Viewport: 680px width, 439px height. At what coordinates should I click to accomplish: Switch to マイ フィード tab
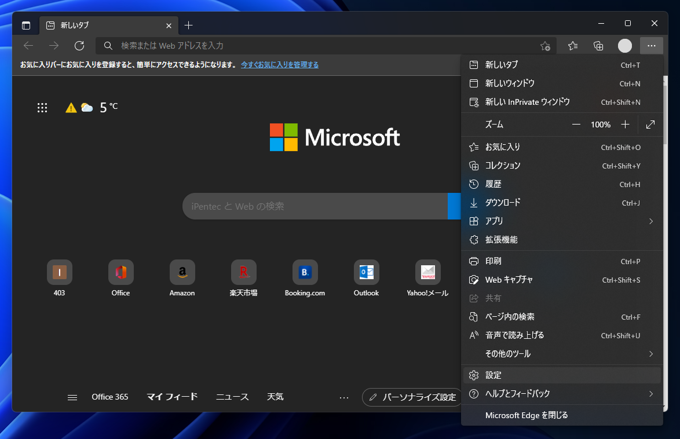(x=172, y=397)
